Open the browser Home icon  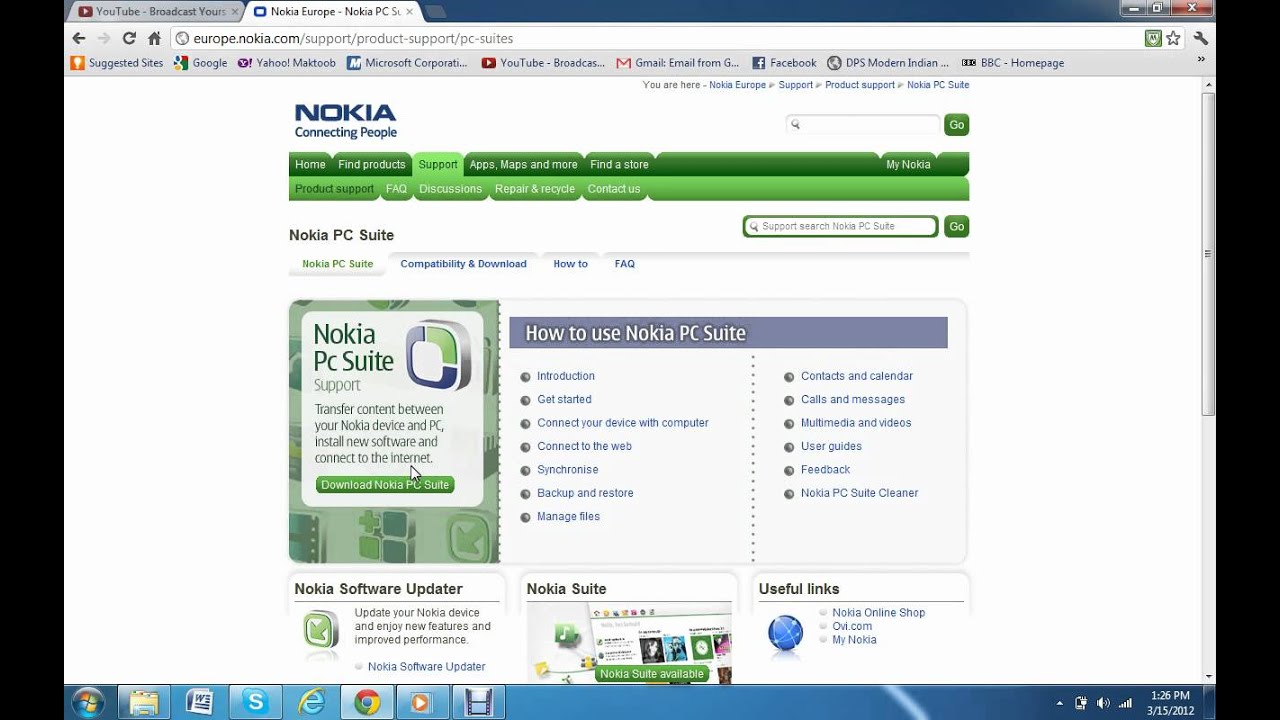154,38
